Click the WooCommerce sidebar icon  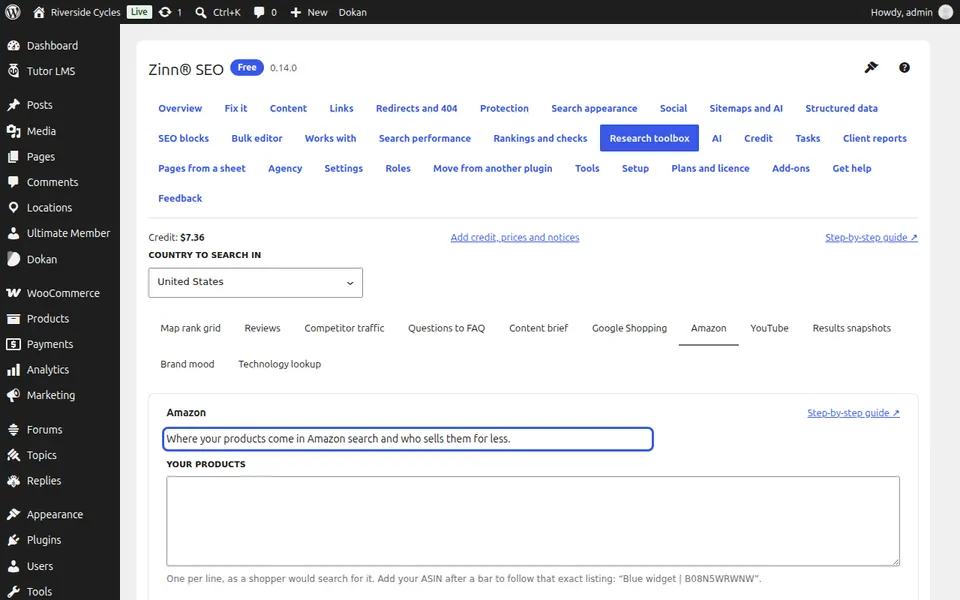click(x=13, y=293)
